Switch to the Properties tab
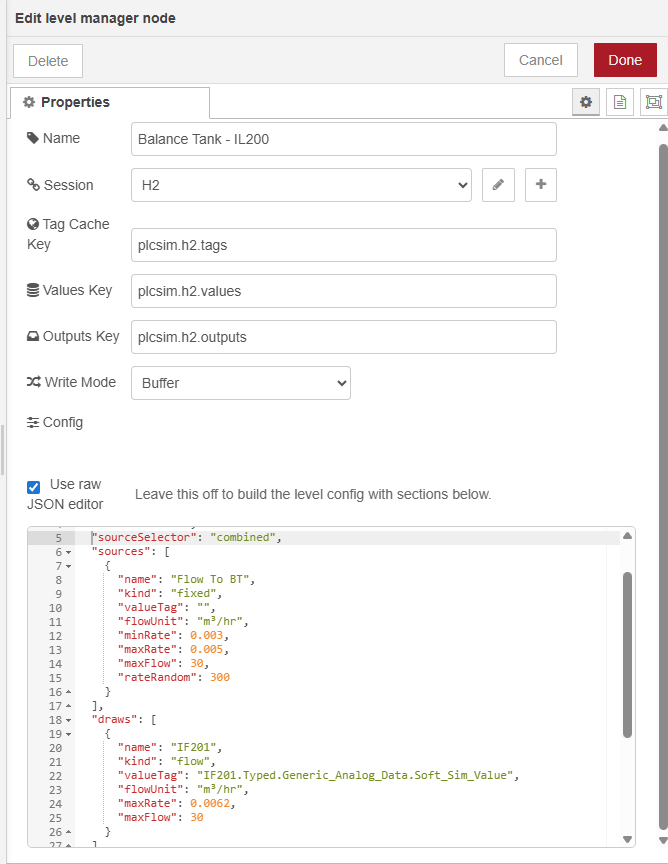This screenshot has width=668, height=864. coord(110,102)
